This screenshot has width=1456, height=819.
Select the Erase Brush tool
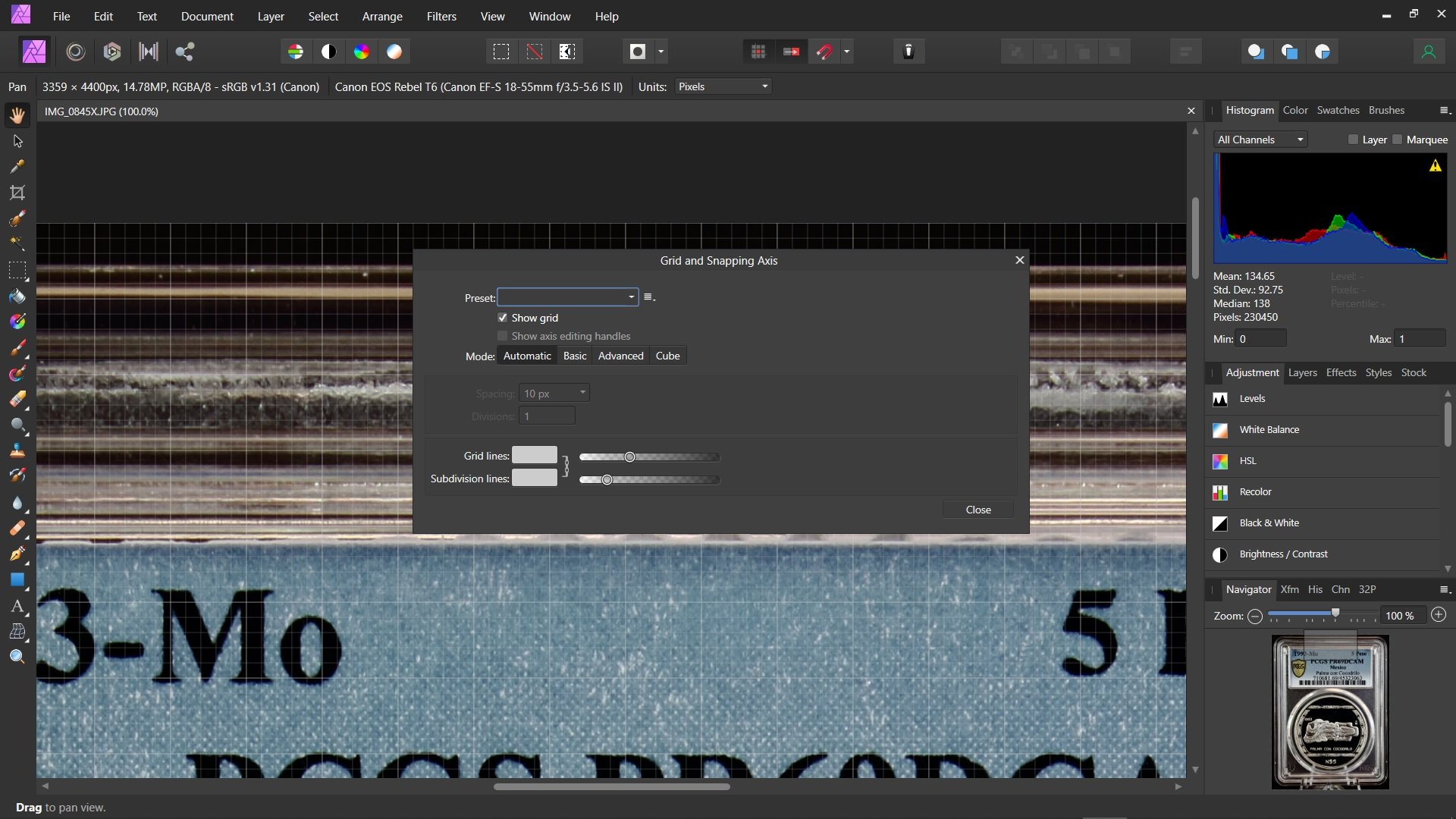pos(17,400)
